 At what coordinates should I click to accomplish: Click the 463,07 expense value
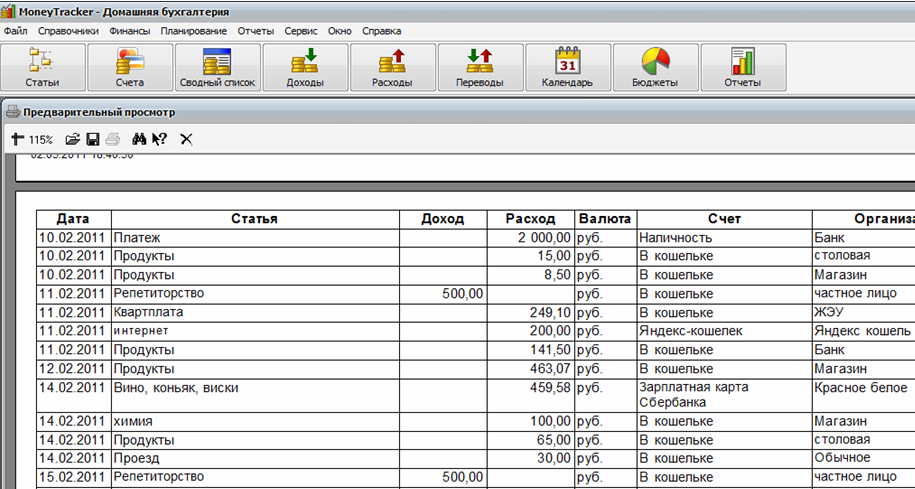550,369
